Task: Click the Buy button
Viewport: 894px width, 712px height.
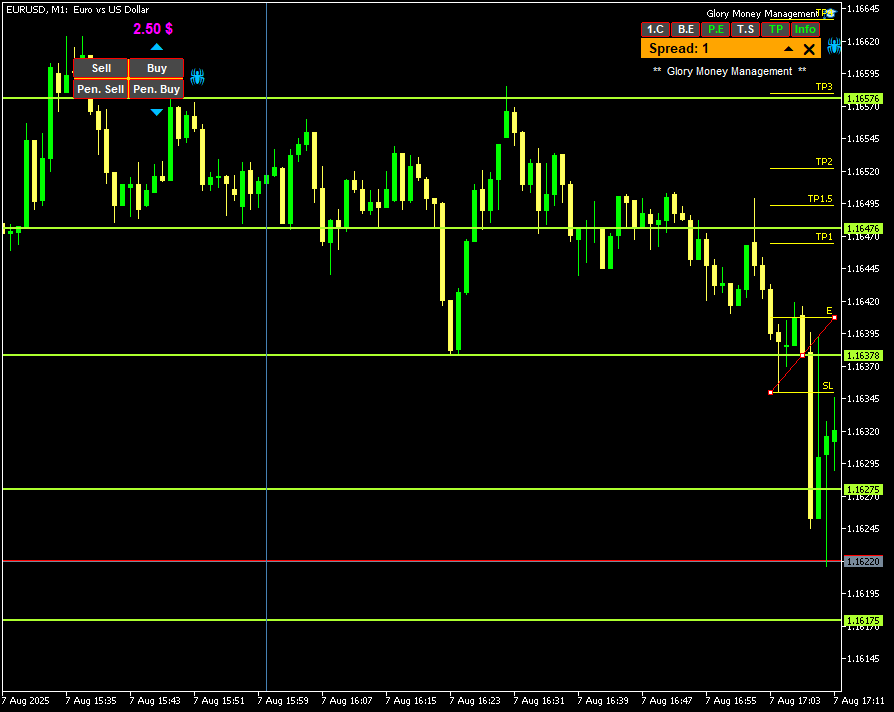Action: coord(156,68)
